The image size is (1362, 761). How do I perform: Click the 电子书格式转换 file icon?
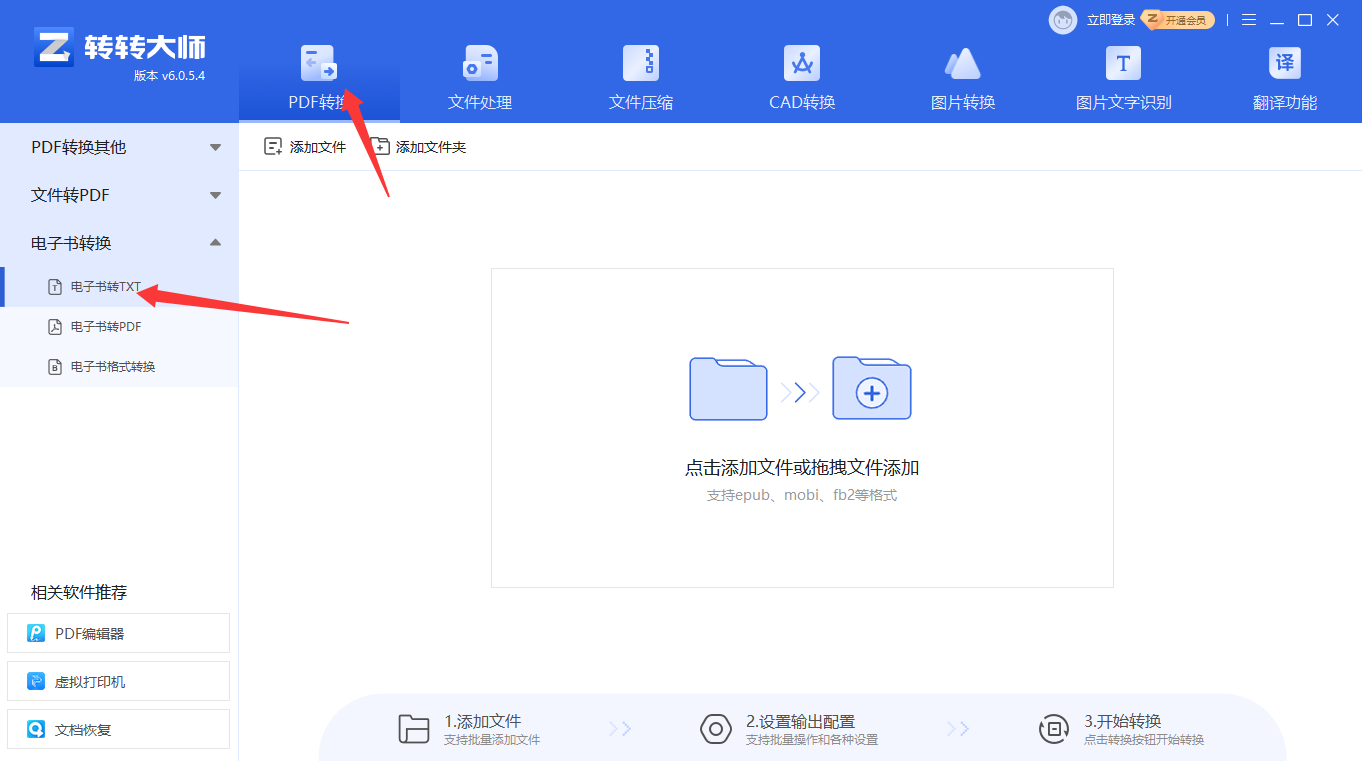56,367
